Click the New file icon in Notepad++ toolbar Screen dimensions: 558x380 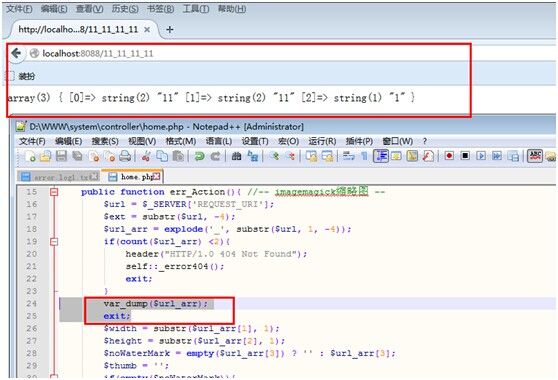point(30,156)
